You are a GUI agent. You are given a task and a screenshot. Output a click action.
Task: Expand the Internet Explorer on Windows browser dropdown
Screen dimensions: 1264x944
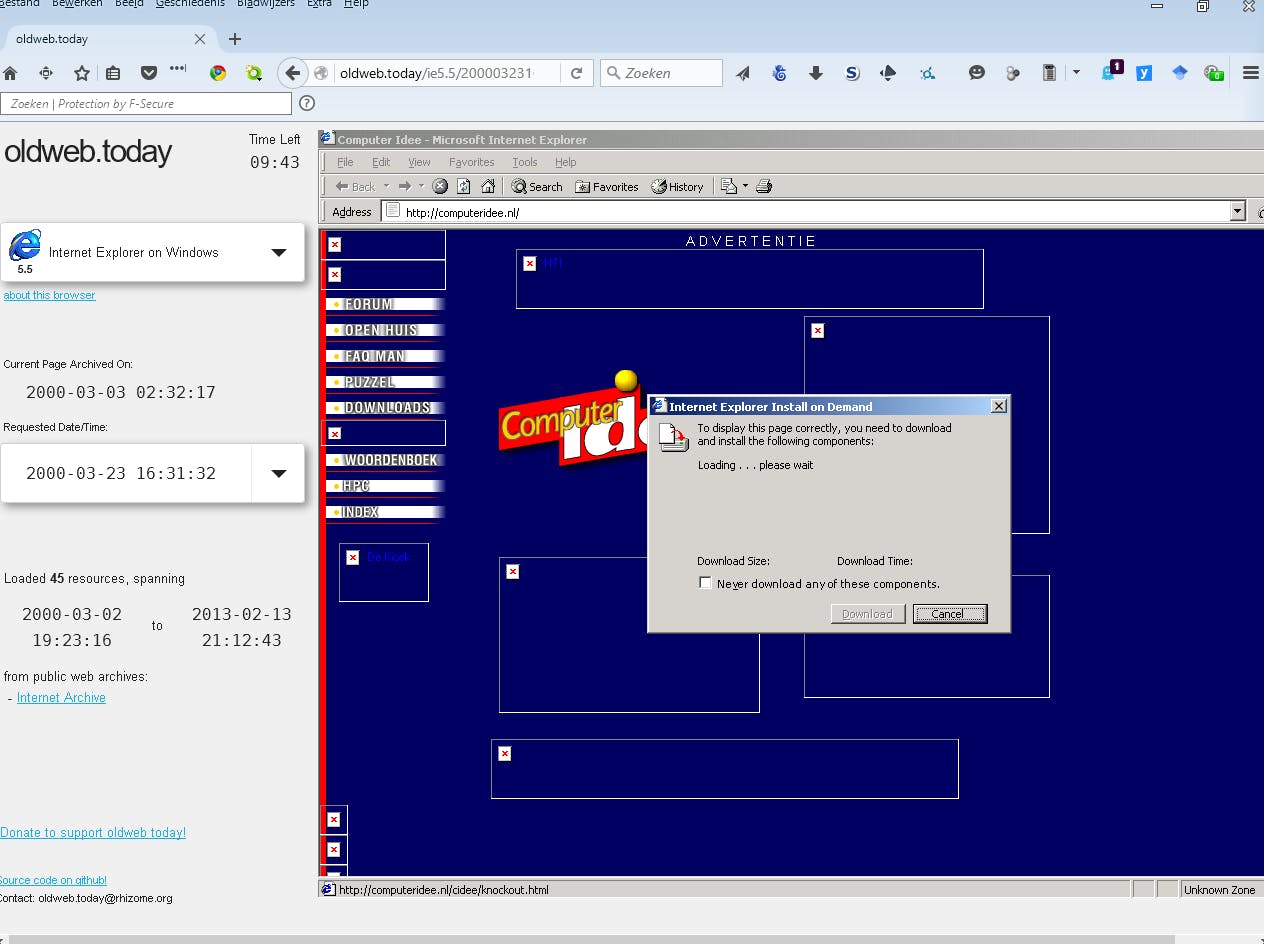(x=280, y=252)
